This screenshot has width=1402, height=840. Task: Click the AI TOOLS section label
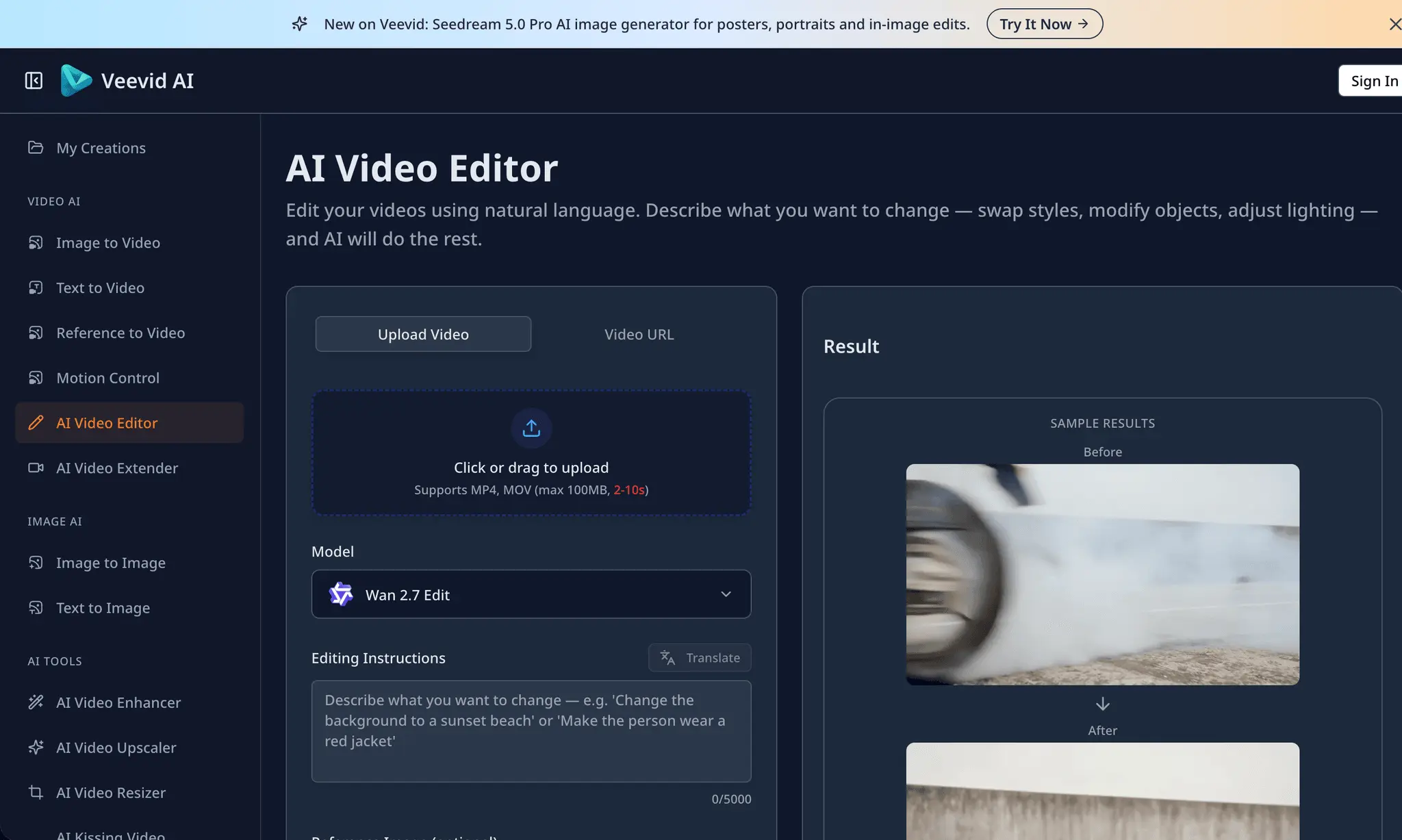pos(55,661)
